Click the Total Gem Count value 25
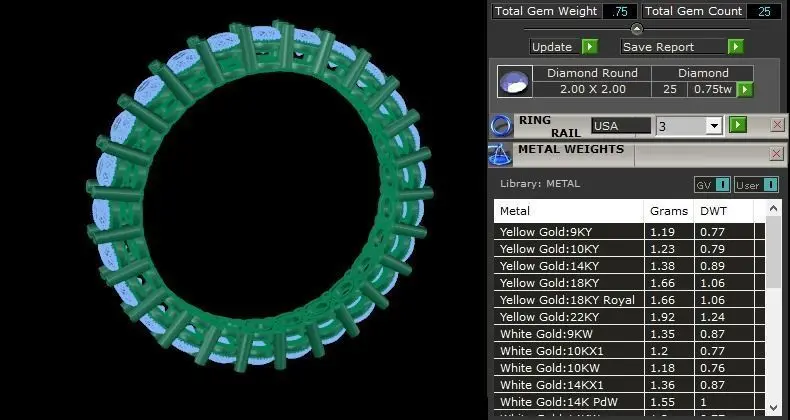The width and height of the screenshot is (790, 420). pyautogui.click(x=764, y=12)
